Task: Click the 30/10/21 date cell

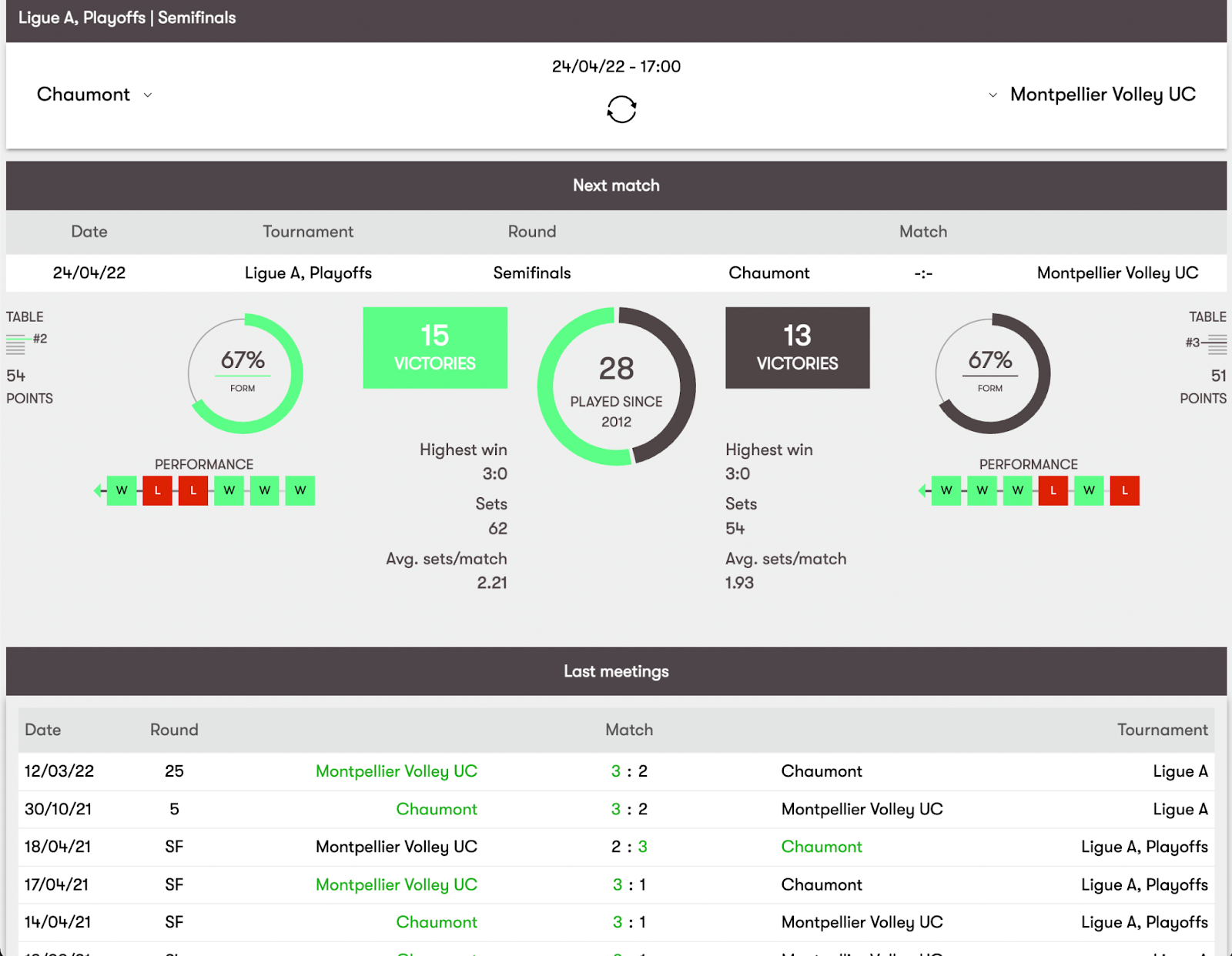Action: (x=58, y=809)
